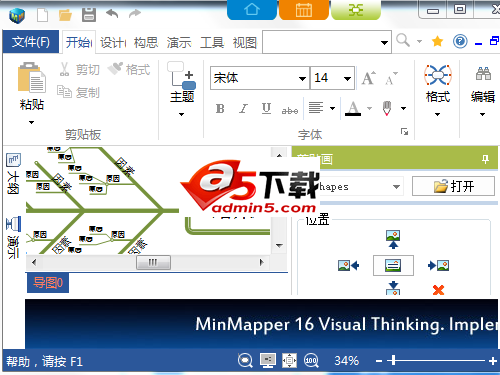
Task: Pin the clipart panel with pushpin icon
Action: pyautogui.click(x=485, y=159)
